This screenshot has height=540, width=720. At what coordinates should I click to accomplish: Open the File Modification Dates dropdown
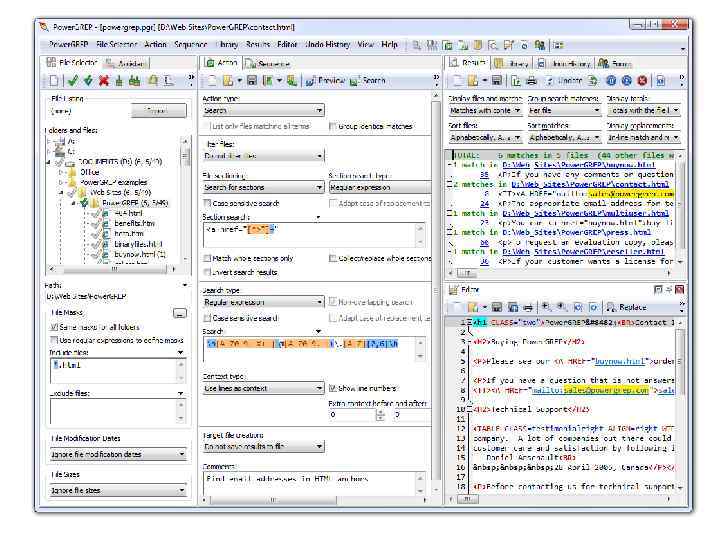[118, 454]
